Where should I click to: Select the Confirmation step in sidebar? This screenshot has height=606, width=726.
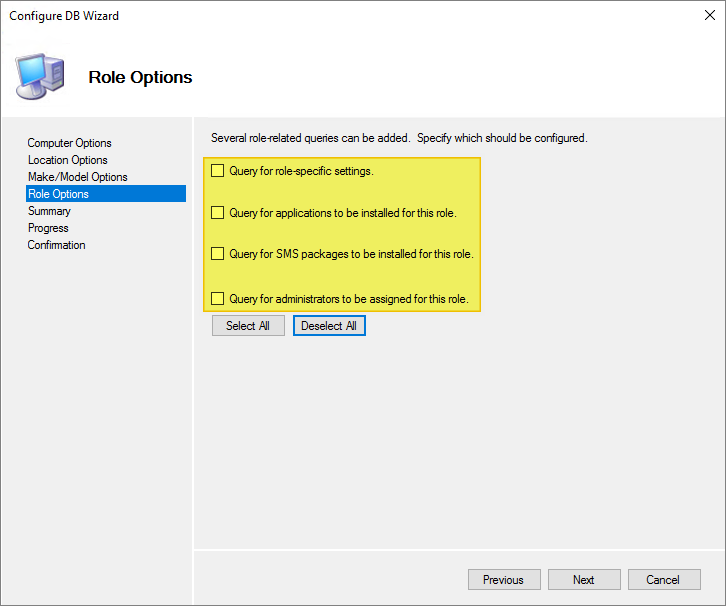(x=57, y=245)
